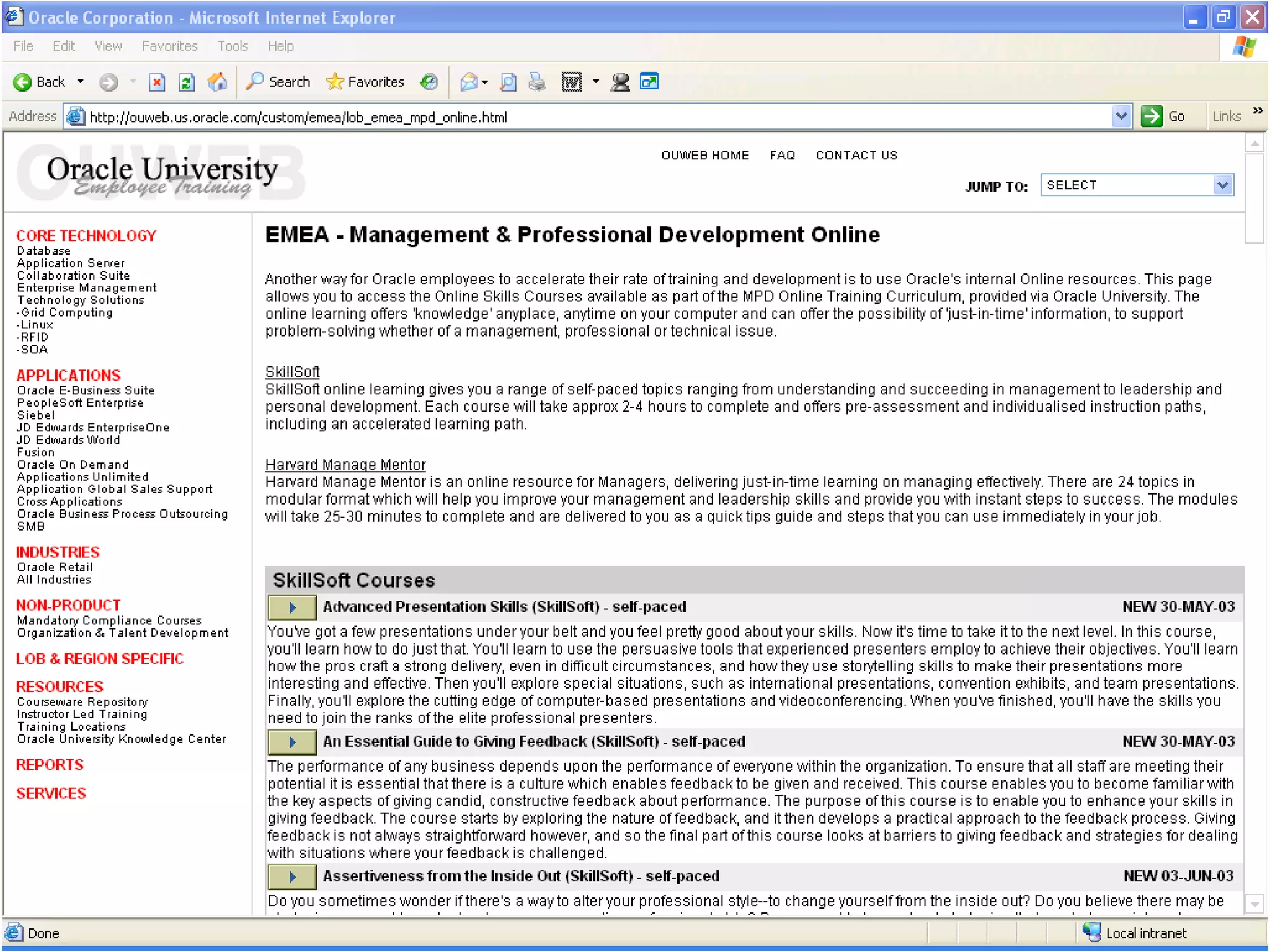
Task: Expand Advanced Presentation Skills course arrow
Action: tap(292, 607)
